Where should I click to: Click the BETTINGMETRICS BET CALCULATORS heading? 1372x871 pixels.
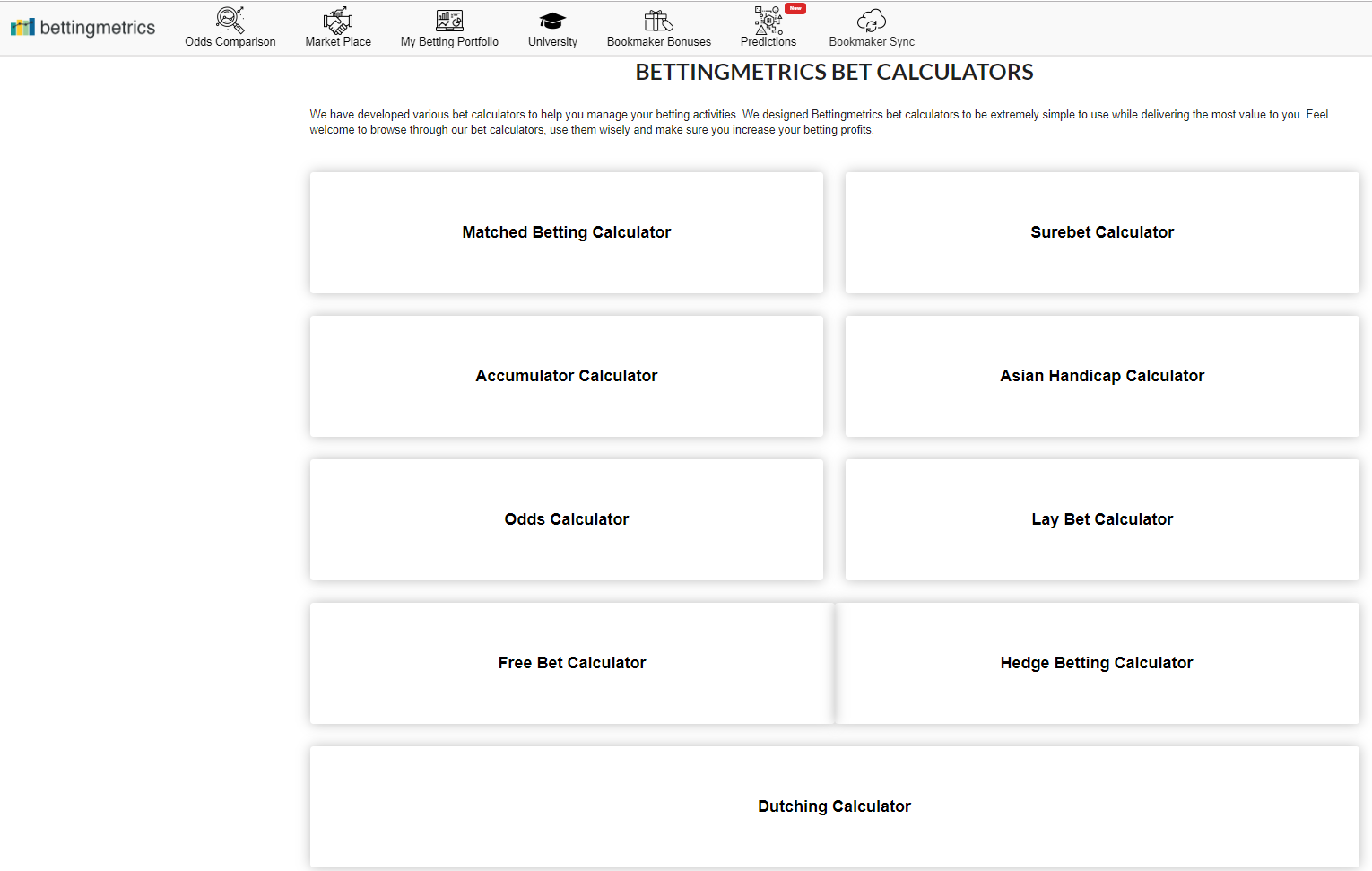coord(835,72)
